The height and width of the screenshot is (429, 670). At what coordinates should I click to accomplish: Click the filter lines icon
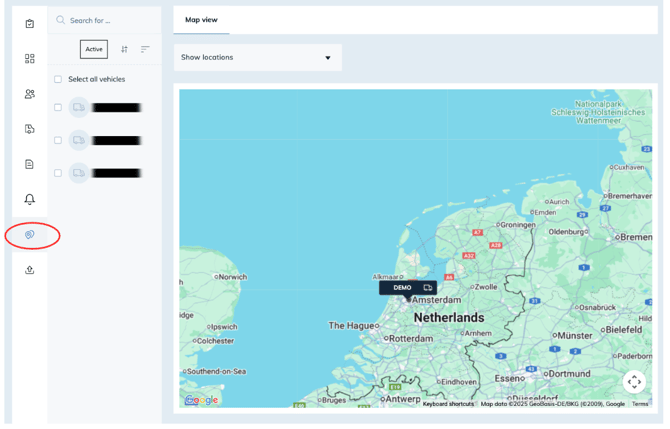[145, 49]
